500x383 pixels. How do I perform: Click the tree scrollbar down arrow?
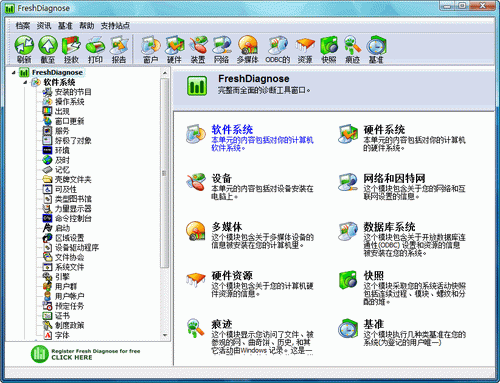pyautogui.click(x=165, y=335)
